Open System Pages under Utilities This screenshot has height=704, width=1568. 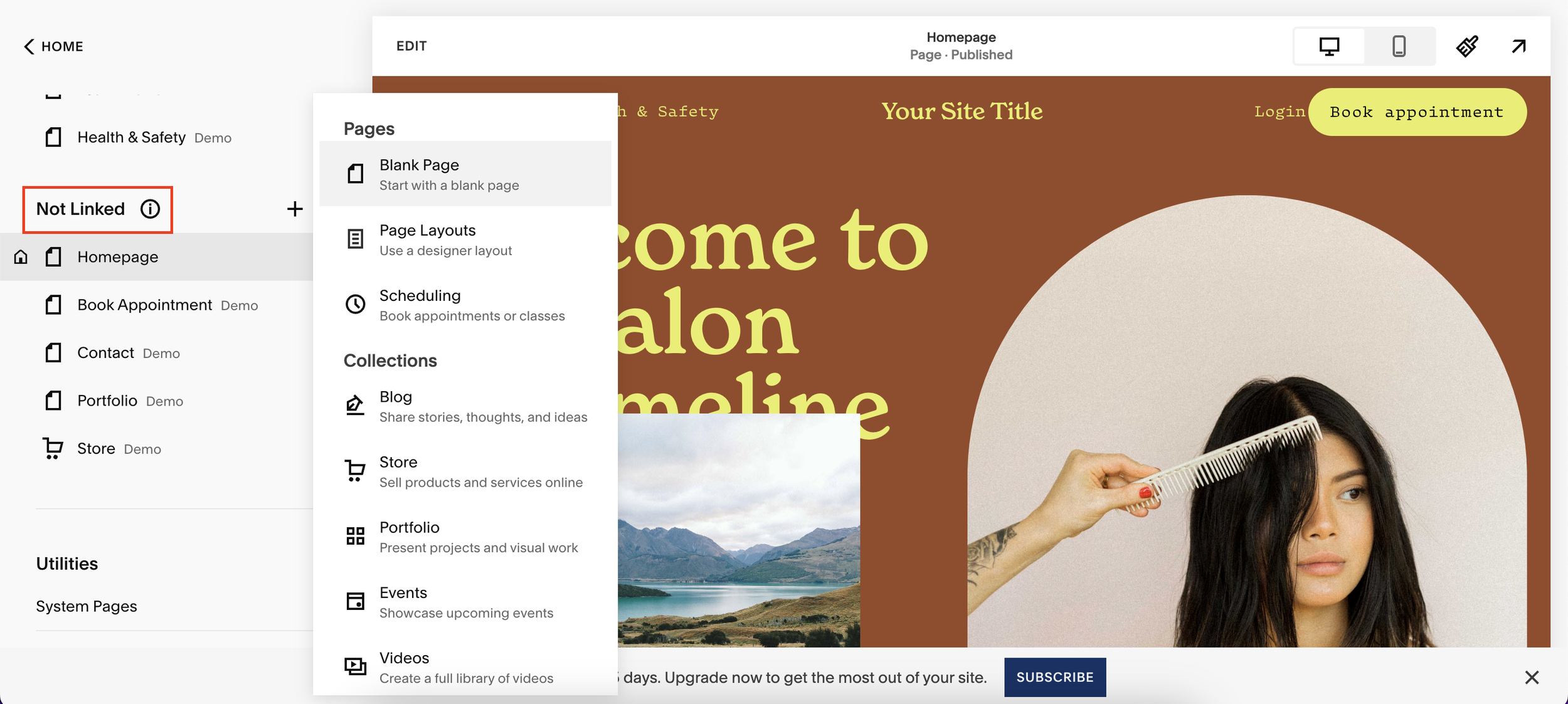87,606
